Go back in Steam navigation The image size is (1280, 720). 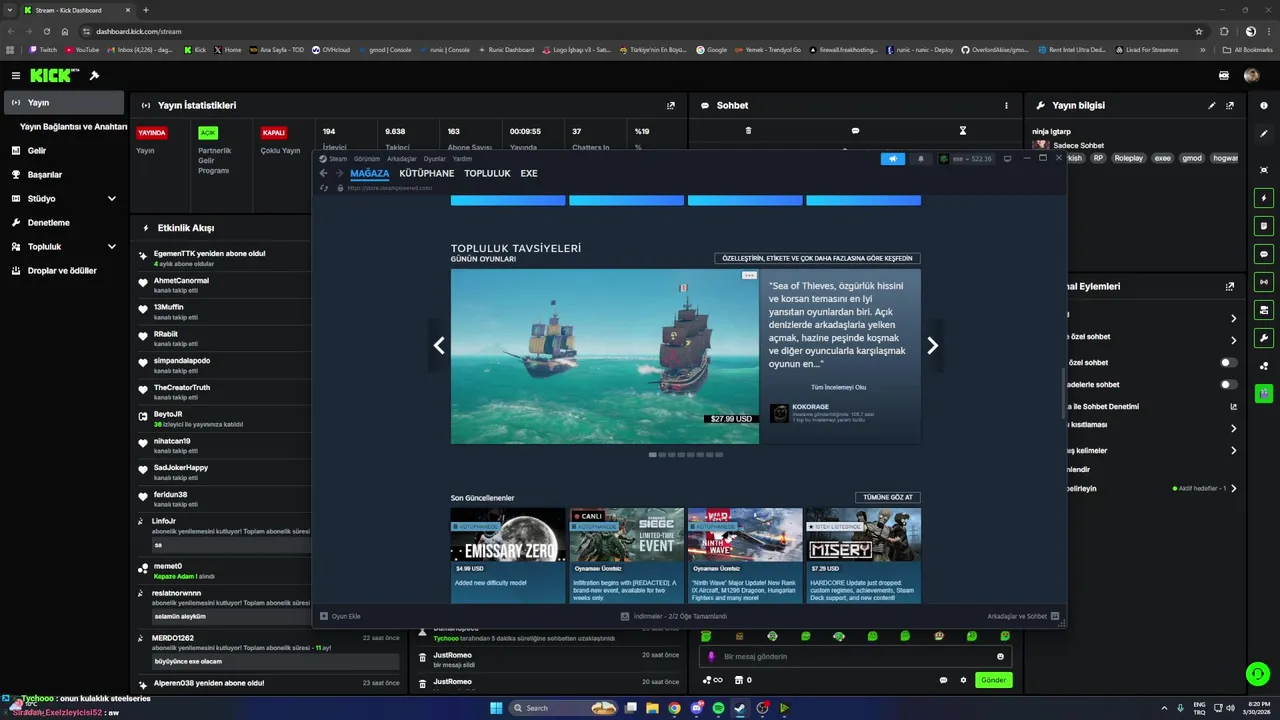(x=323, y=173)
